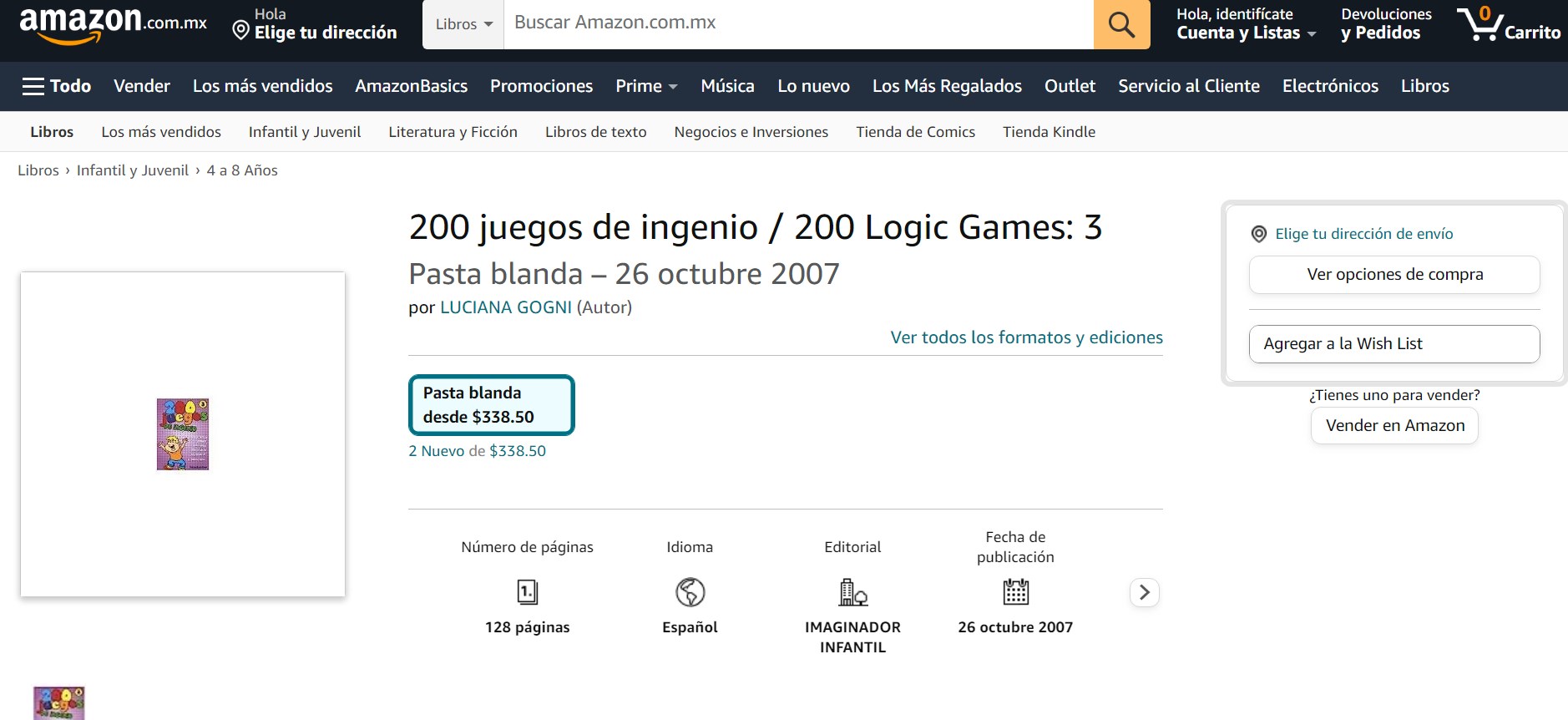Click the IMAGINADOR INFANTIL publisher text
The width and height of the screenshot is (1568, 720).
click(x=852, y=637)
